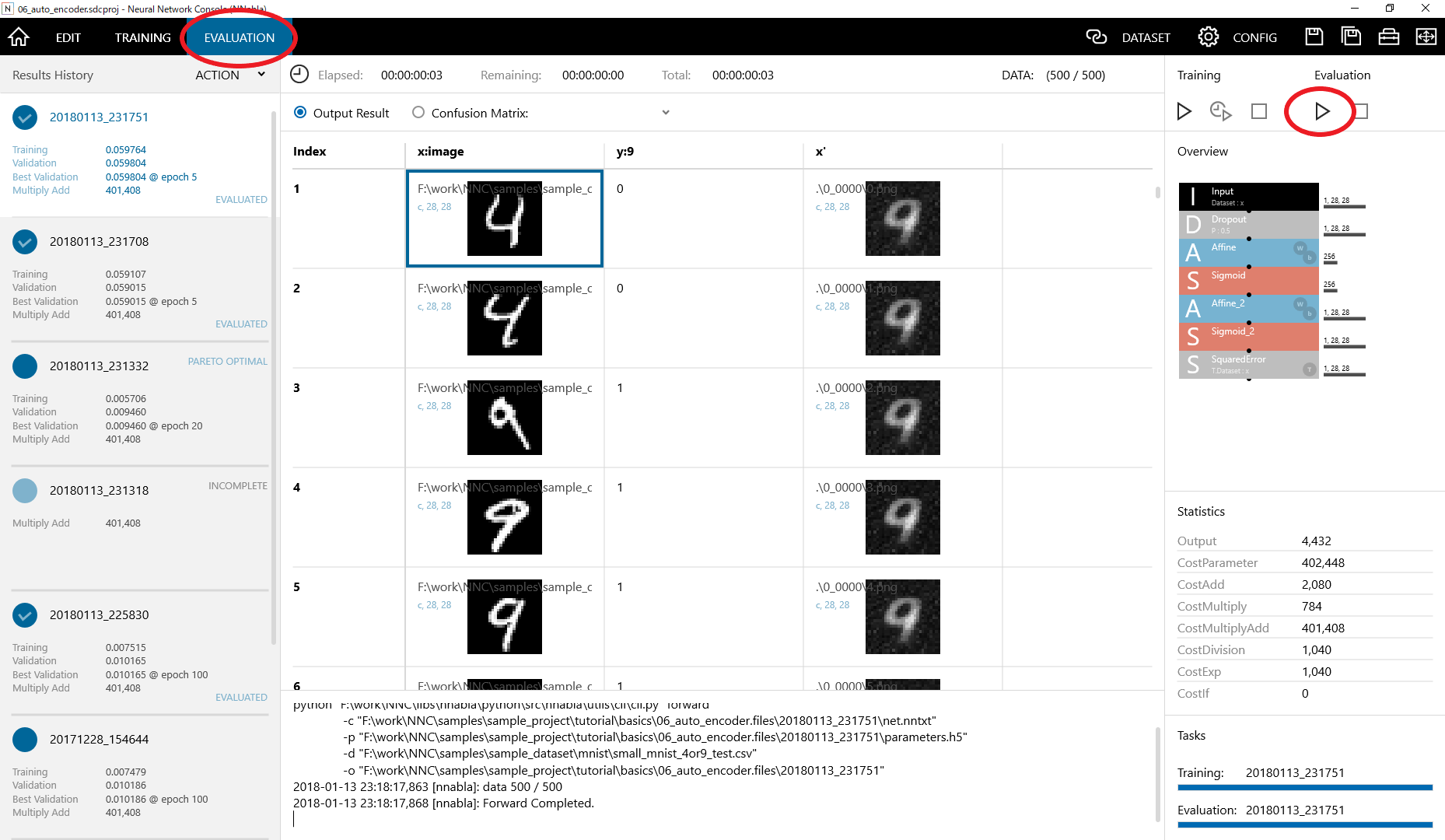Switch to the TRAINING tab
Image resolution: width=1445 pixels, height=840 pixels.
point(143,37)
